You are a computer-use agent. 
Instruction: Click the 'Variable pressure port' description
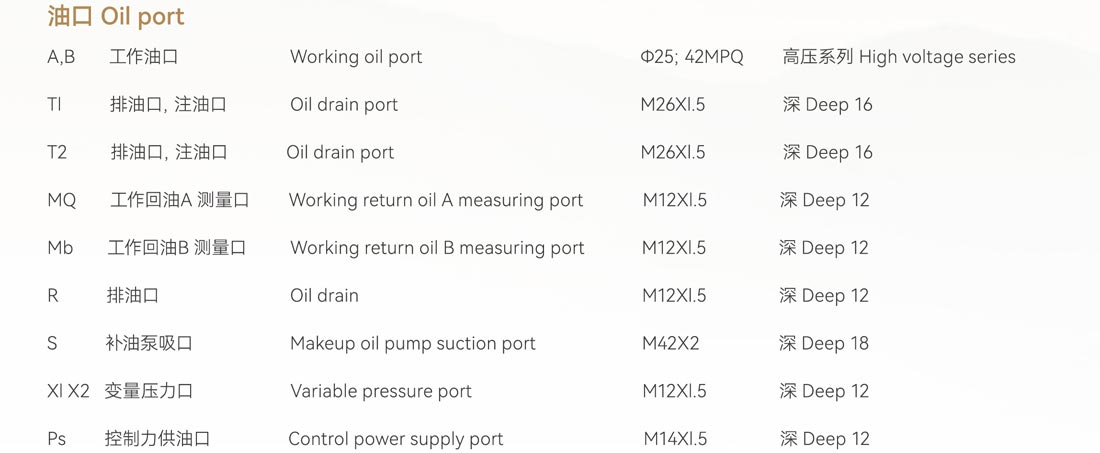(381, 391)
